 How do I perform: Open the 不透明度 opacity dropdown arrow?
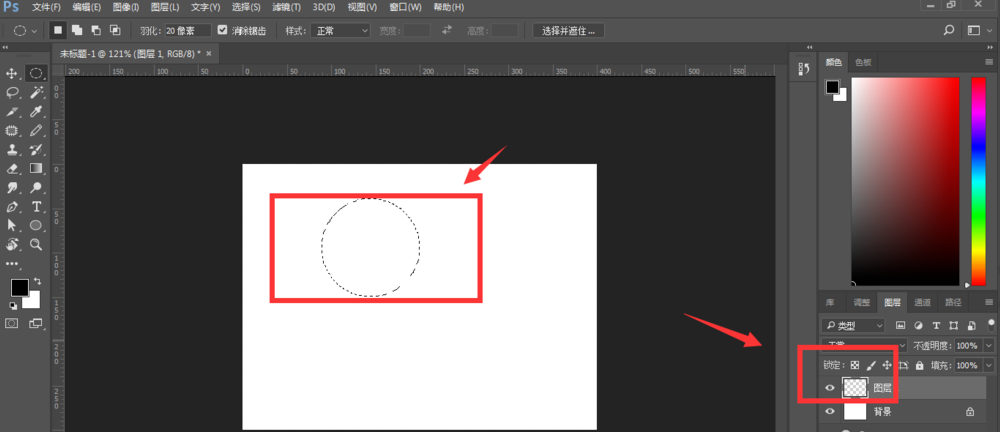tap(989, 346)
